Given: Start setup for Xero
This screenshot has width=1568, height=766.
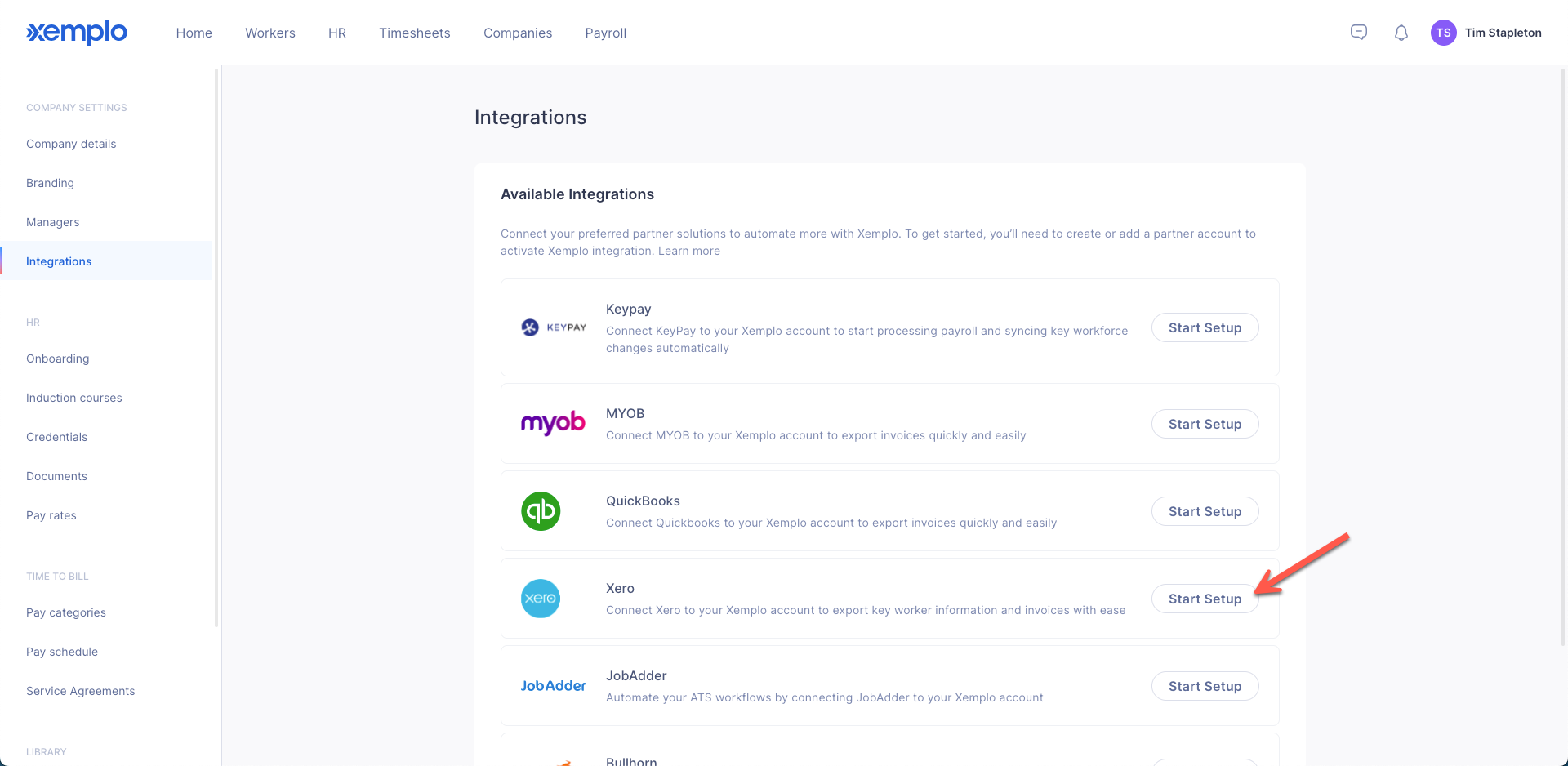Looking at the screenshot, I should pyautogui.click(x=1205, y=599).
